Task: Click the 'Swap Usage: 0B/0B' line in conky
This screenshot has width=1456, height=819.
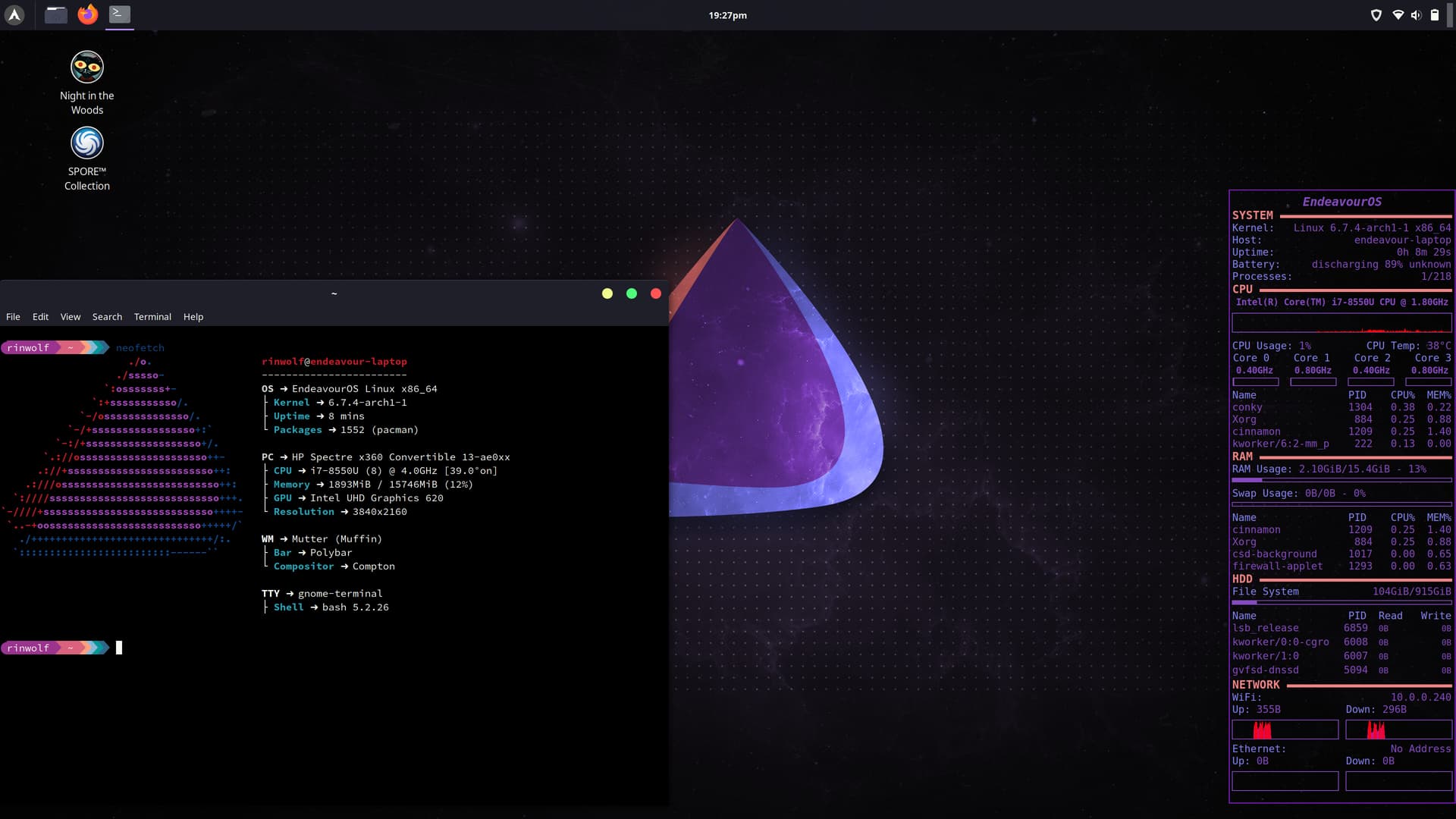Action: pos(1298,494)
